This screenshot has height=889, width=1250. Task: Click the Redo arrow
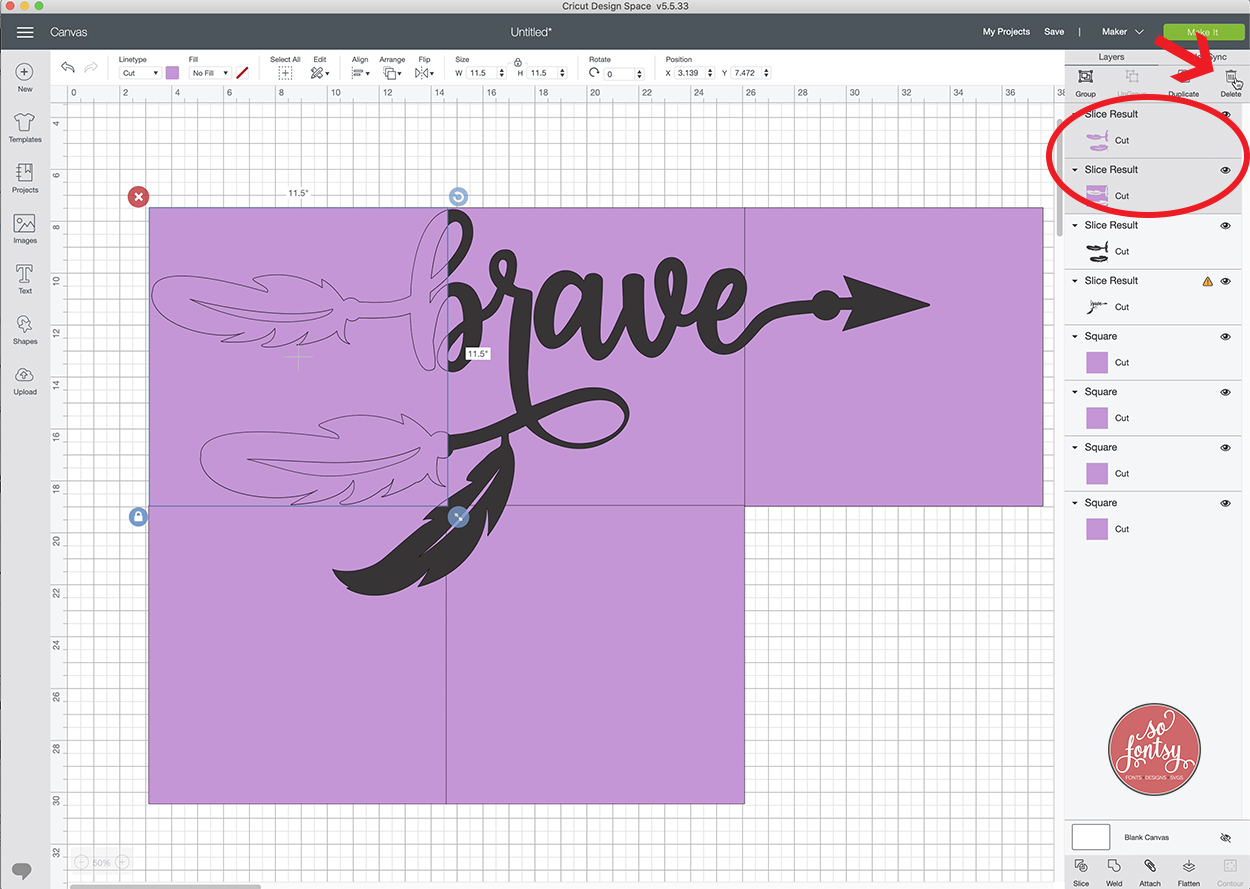pyautogui.click(x=91, y=67)
